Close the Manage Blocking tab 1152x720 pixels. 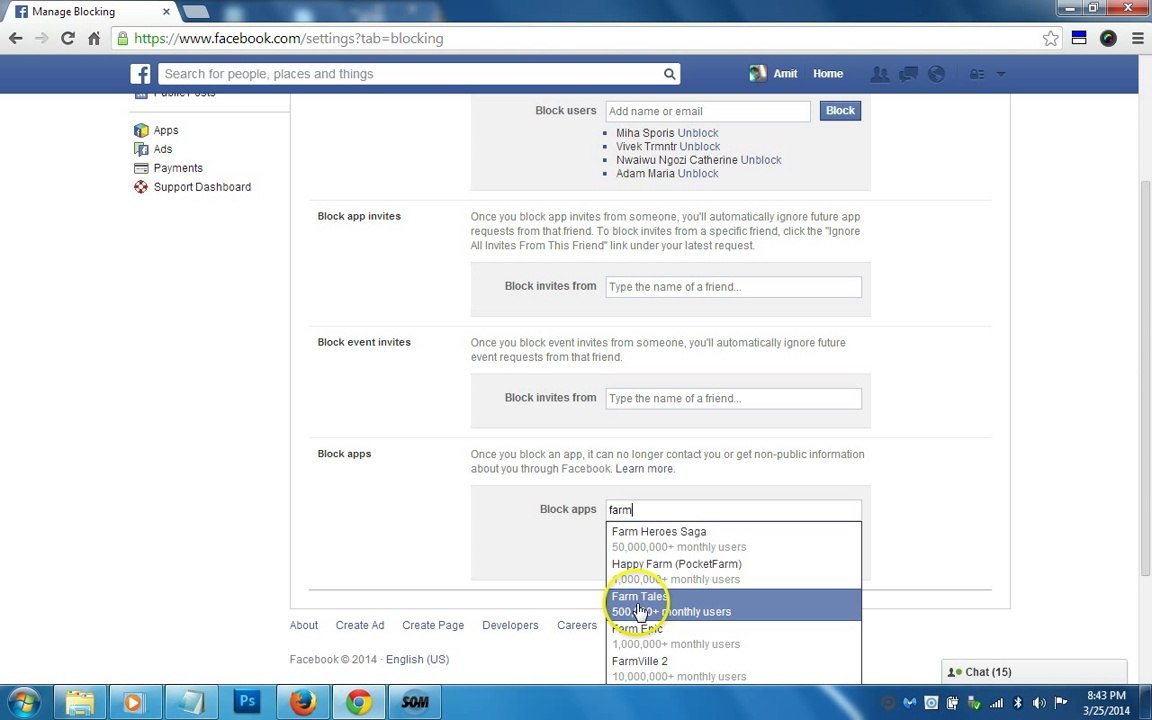tap(166, 12)
